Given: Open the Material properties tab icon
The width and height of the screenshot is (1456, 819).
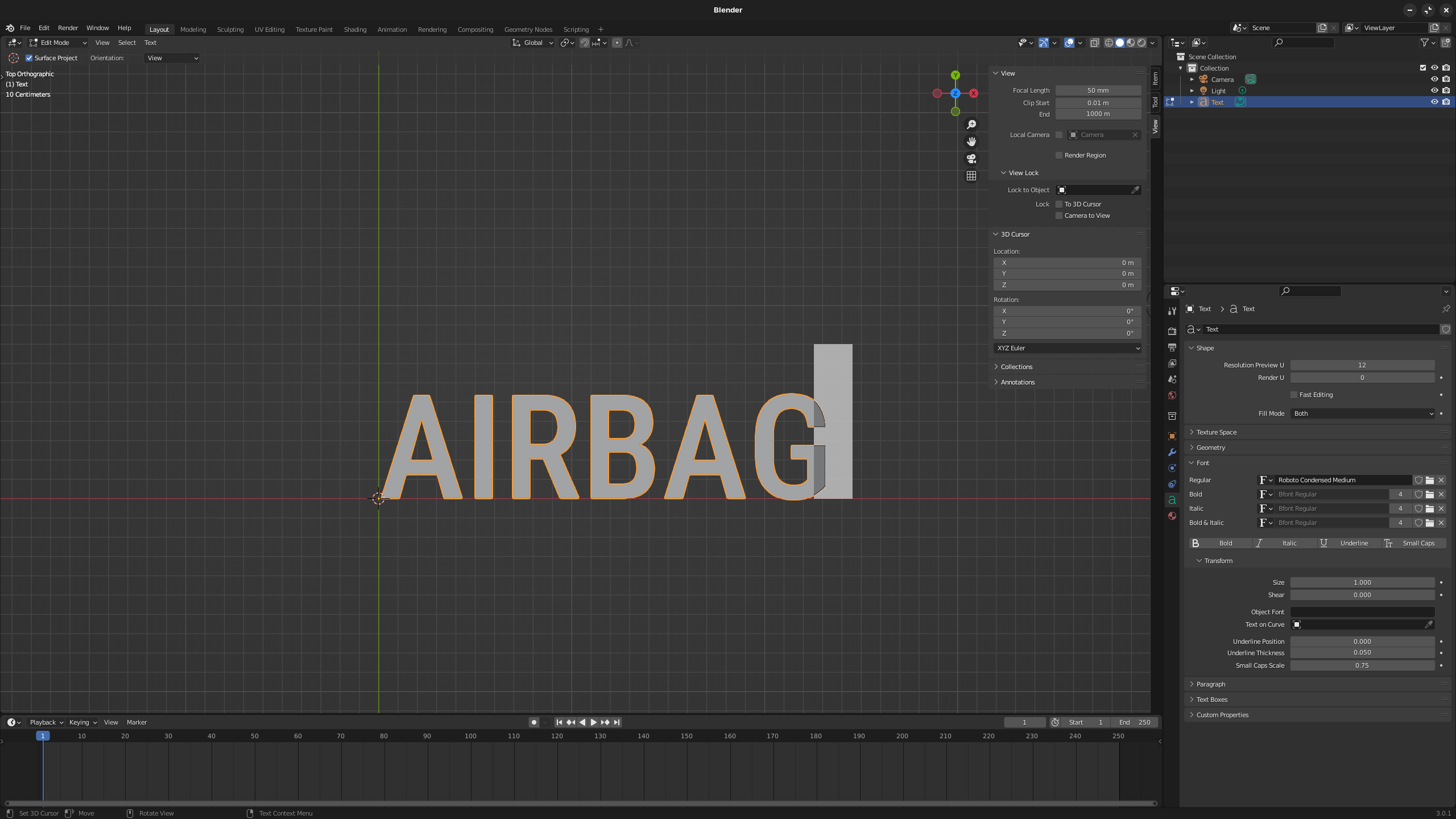Looking at the screenshot, I should [x=1172, y=516].
